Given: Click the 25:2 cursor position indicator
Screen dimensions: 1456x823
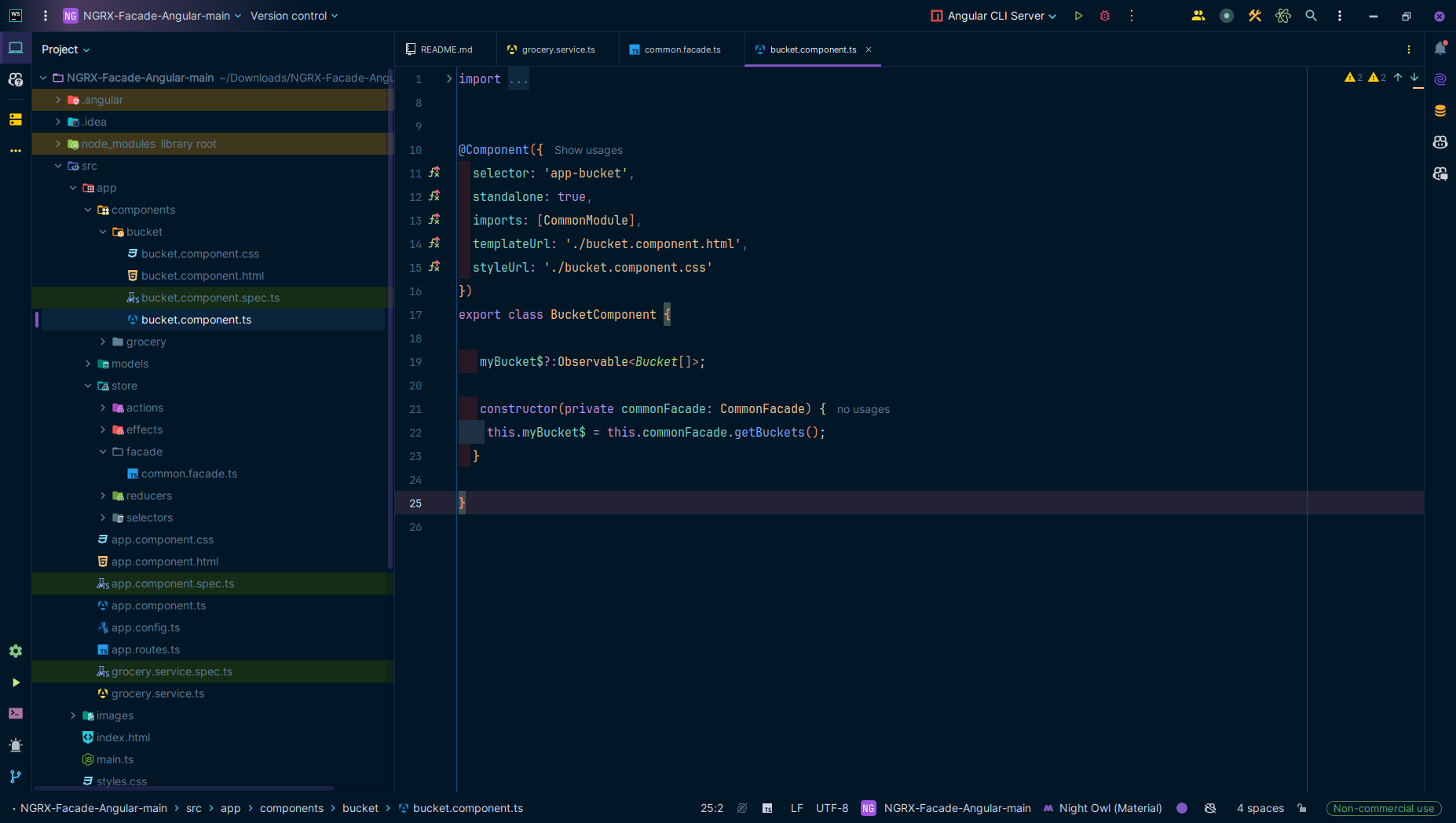Looking at the screenshot, I should tap(712, 808).
